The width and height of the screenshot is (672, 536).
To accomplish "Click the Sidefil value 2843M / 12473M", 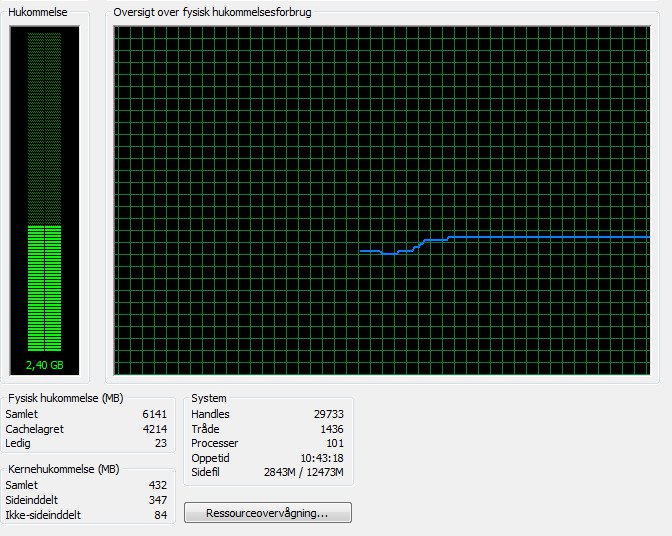I will click(304, 472).
